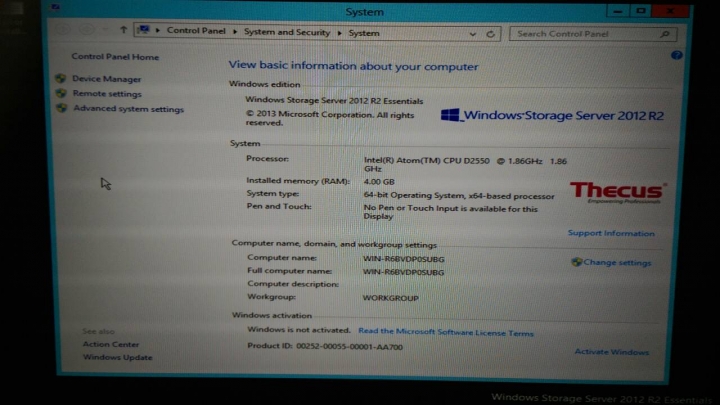Viewport: 720px width, 405px height.
Task: Select Windows Storage Server 2012 R2 Essentials text
Action: coord(334,101)
